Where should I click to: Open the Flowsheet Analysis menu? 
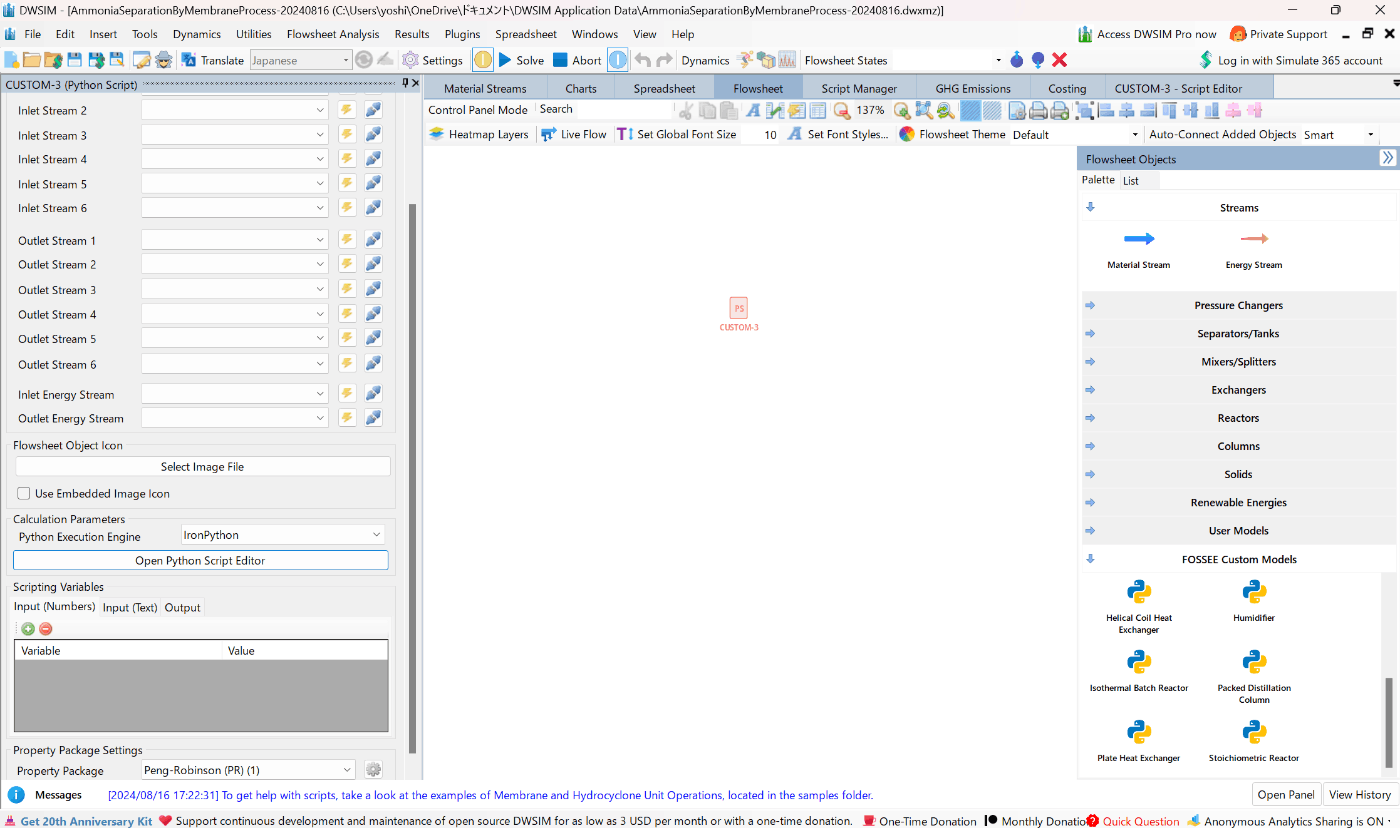pos(333,34)
